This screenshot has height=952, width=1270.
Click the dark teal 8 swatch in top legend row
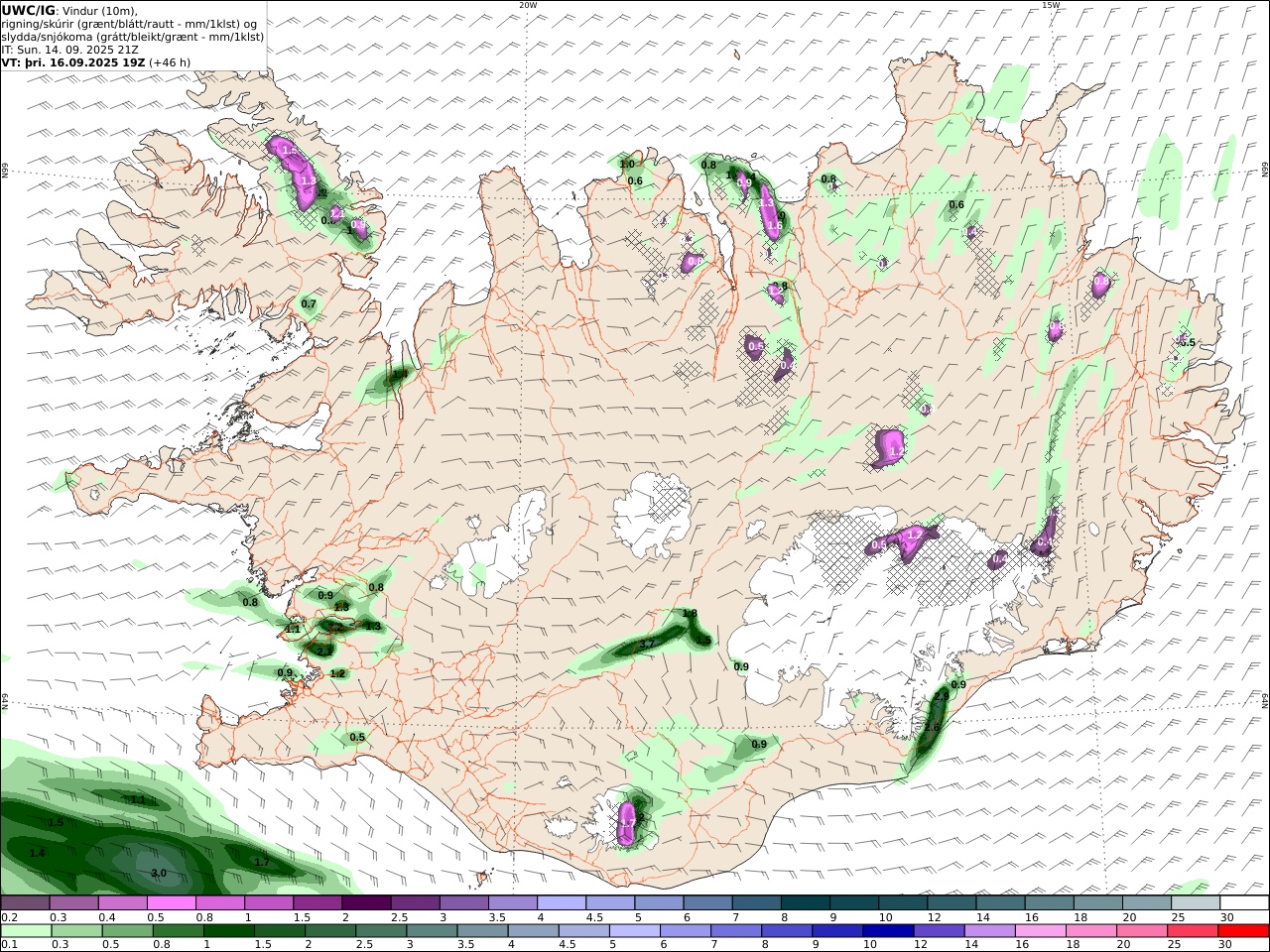click(804, 903)
